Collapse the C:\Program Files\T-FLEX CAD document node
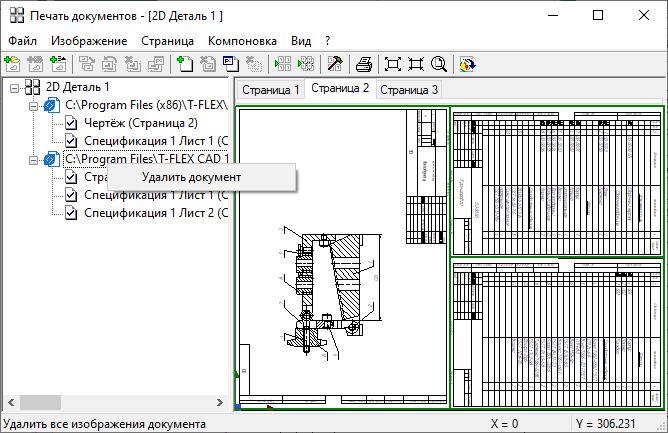Screen dimensions: 668x433 tap(33, 159)
